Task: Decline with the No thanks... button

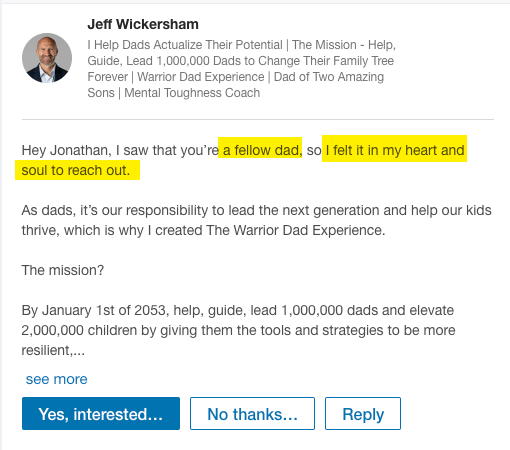Action: (x=252, y=414)
